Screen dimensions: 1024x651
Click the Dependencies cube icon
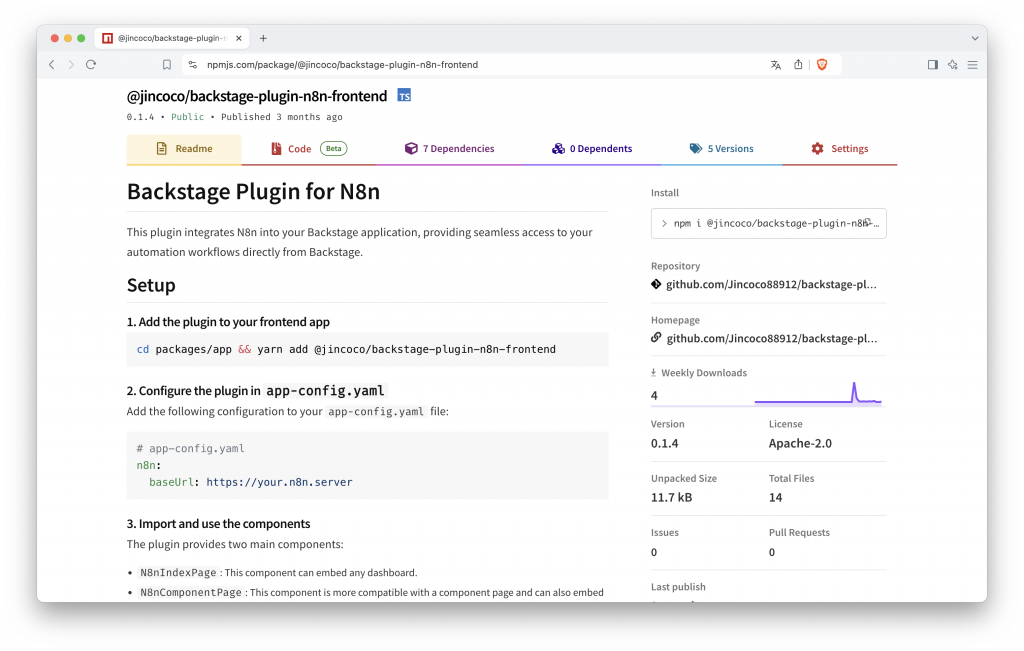tap(411, 148)
